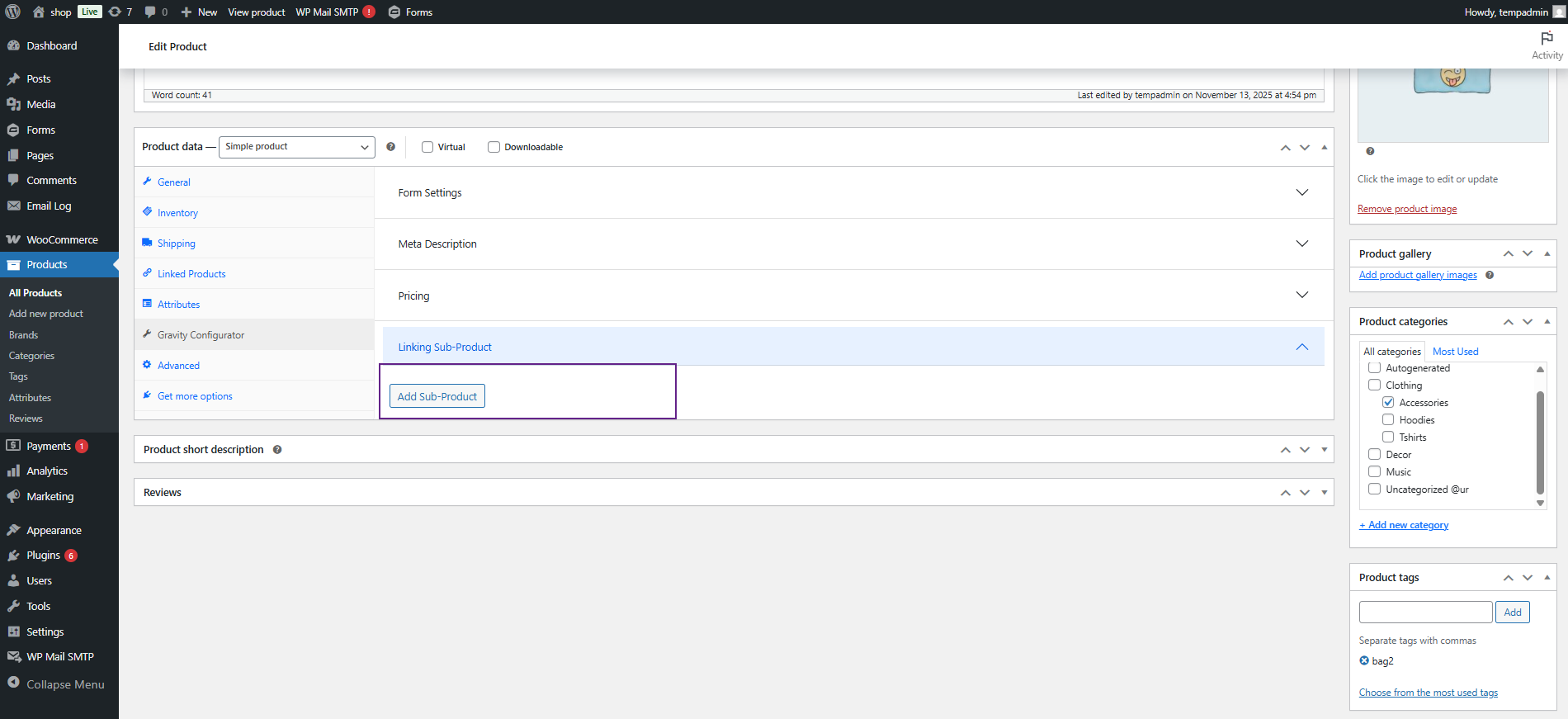Open the Simple product type dropdown
Screen dimensions: 1568x719
coord(296,147)
